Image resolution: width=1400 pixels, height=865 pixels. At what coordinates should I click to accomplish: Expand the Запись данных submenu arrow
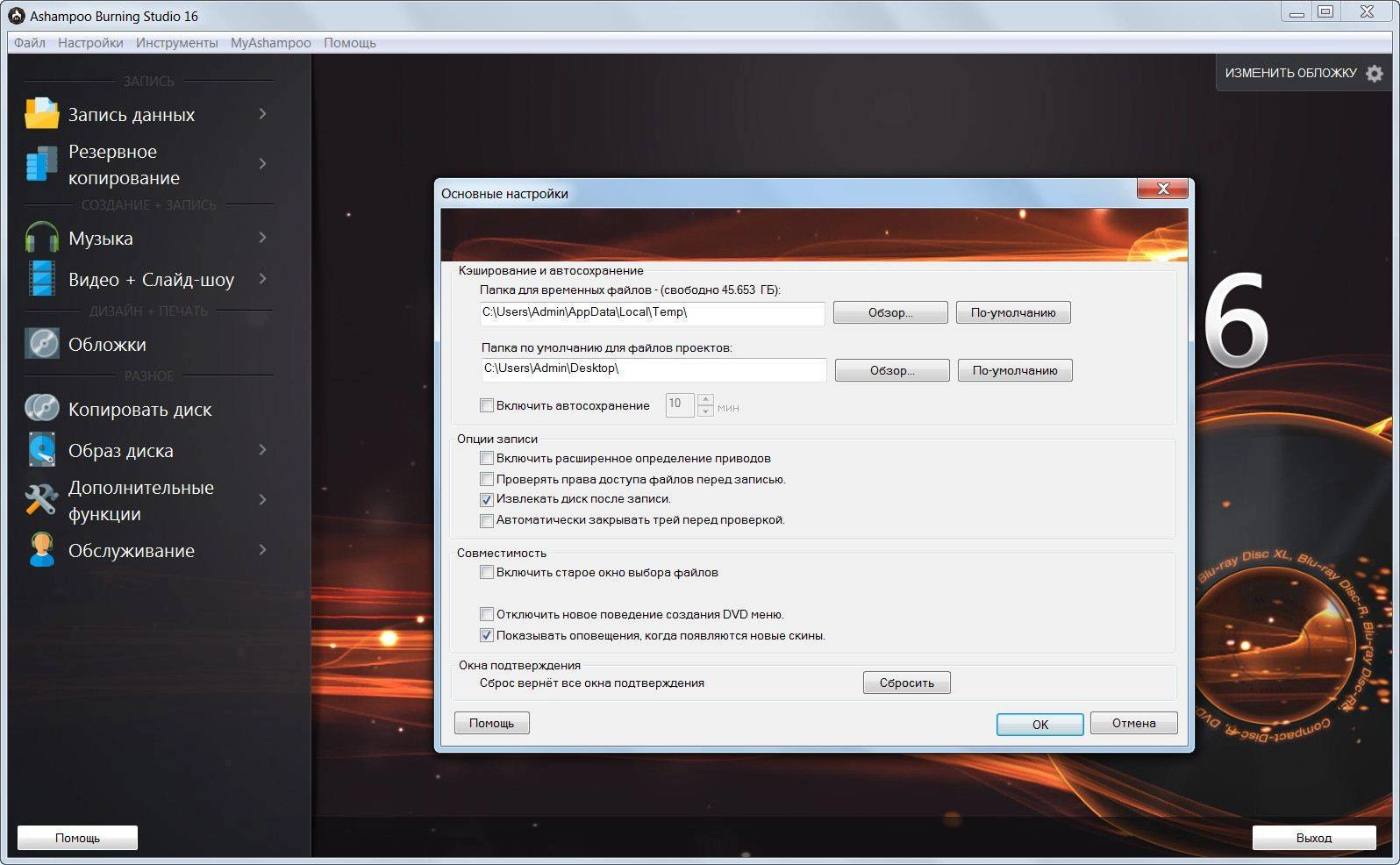[262, 114]
